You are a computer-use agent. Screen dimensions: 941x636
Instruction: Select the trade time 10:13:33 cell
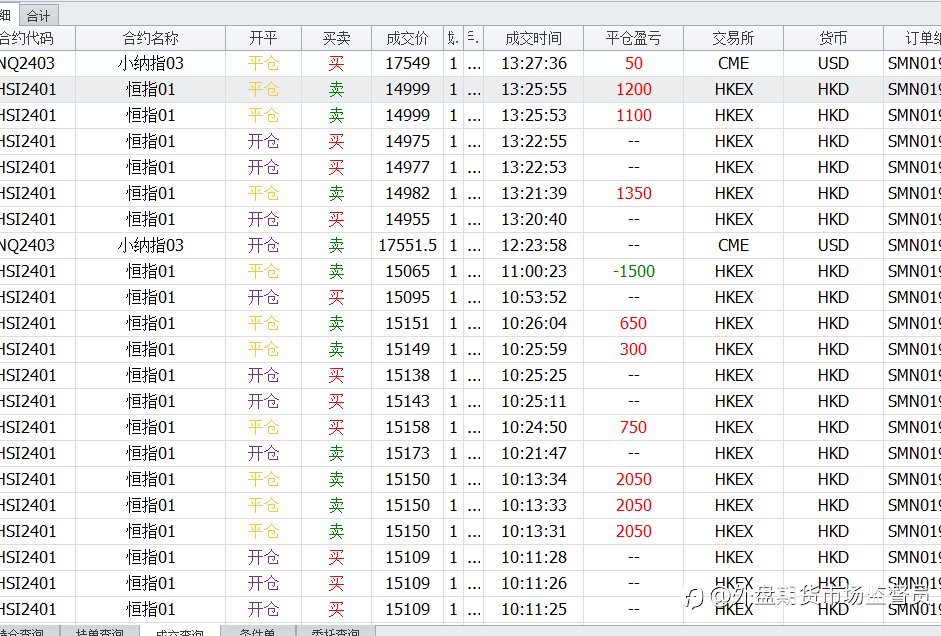pyautogui.click(x=534, y=505)
